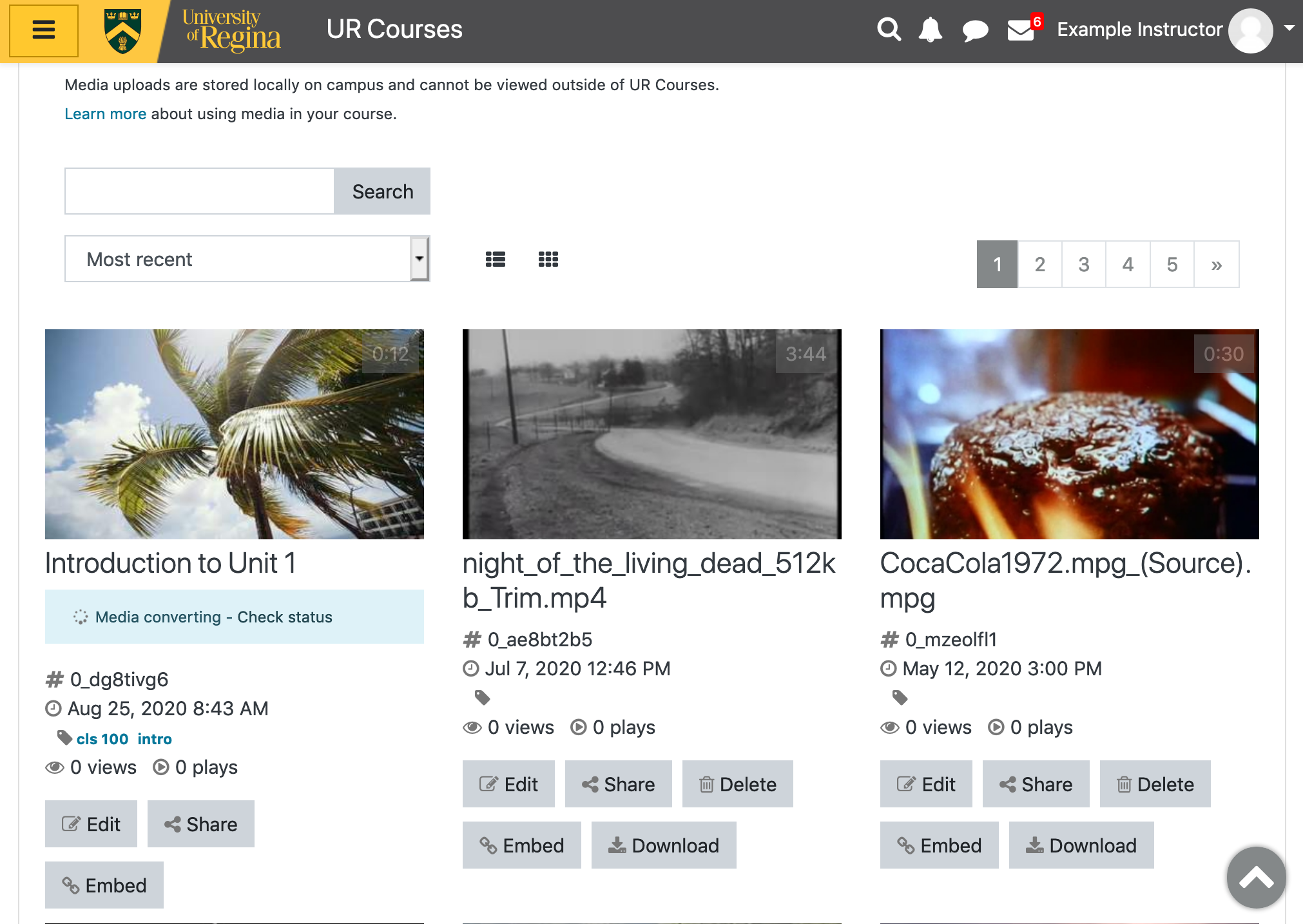
Task: Click the Learn more link about course media
Action: click(105, 113)
